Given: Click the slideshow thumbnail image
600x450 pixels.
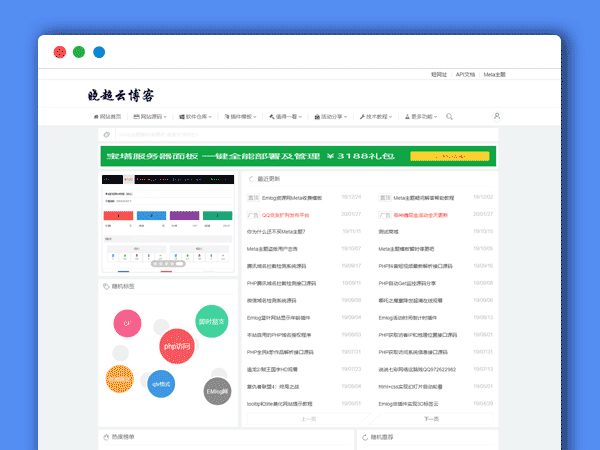Looking at the screenshot, I should (168, 222).
